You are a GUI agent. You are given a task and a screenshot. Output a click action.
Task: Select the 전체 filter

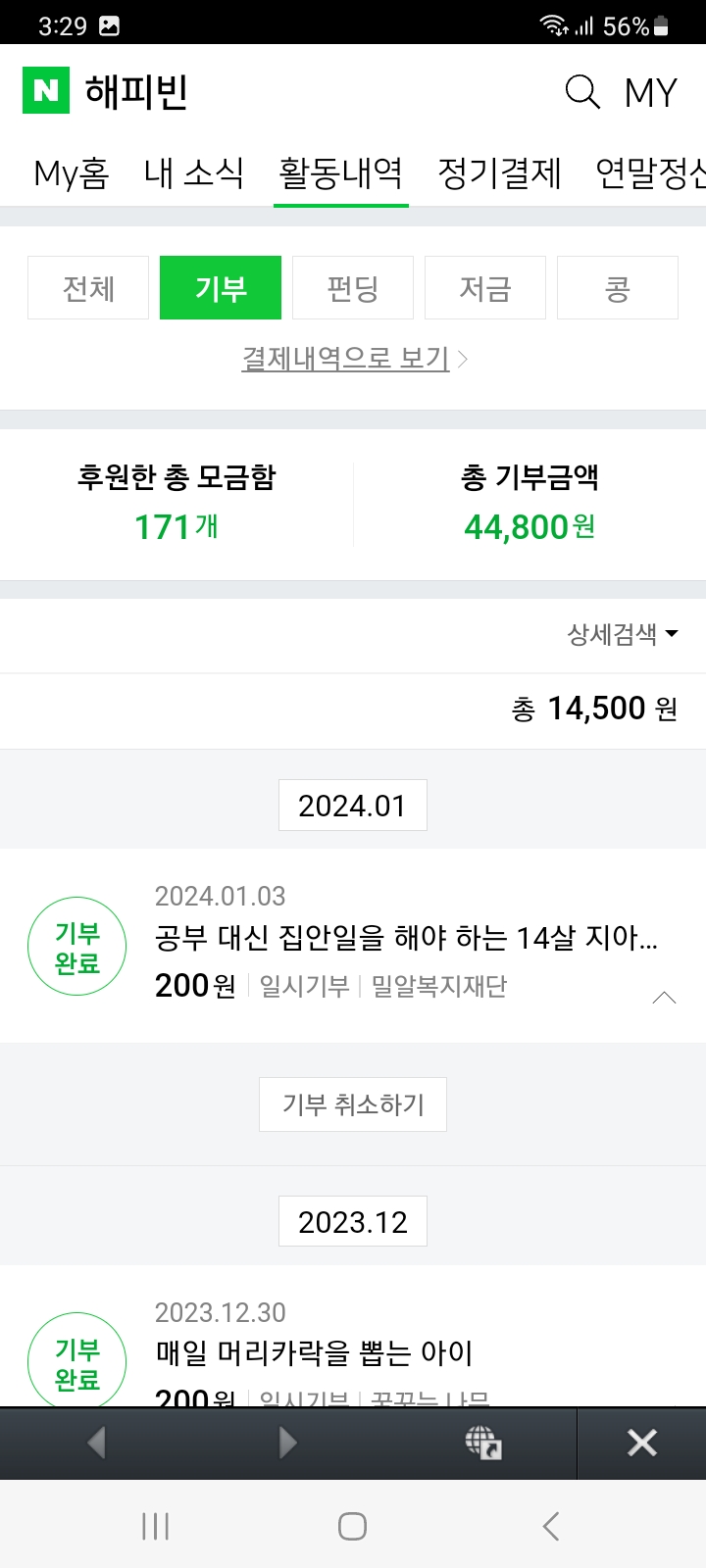tap(88, 288)
